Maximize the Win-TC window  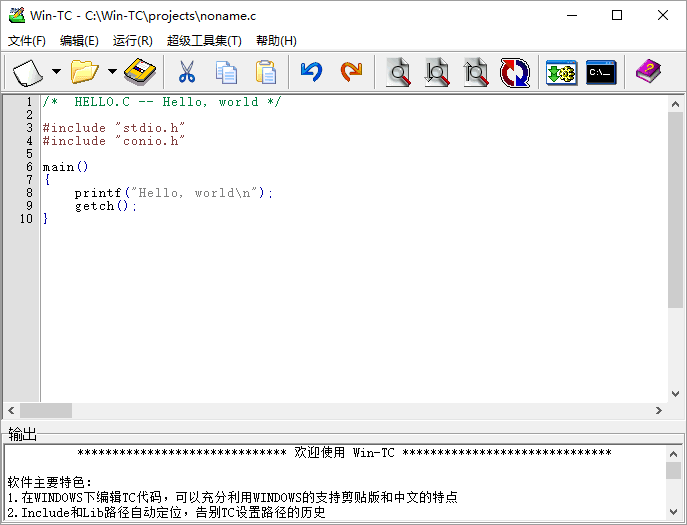click(617, 15)
